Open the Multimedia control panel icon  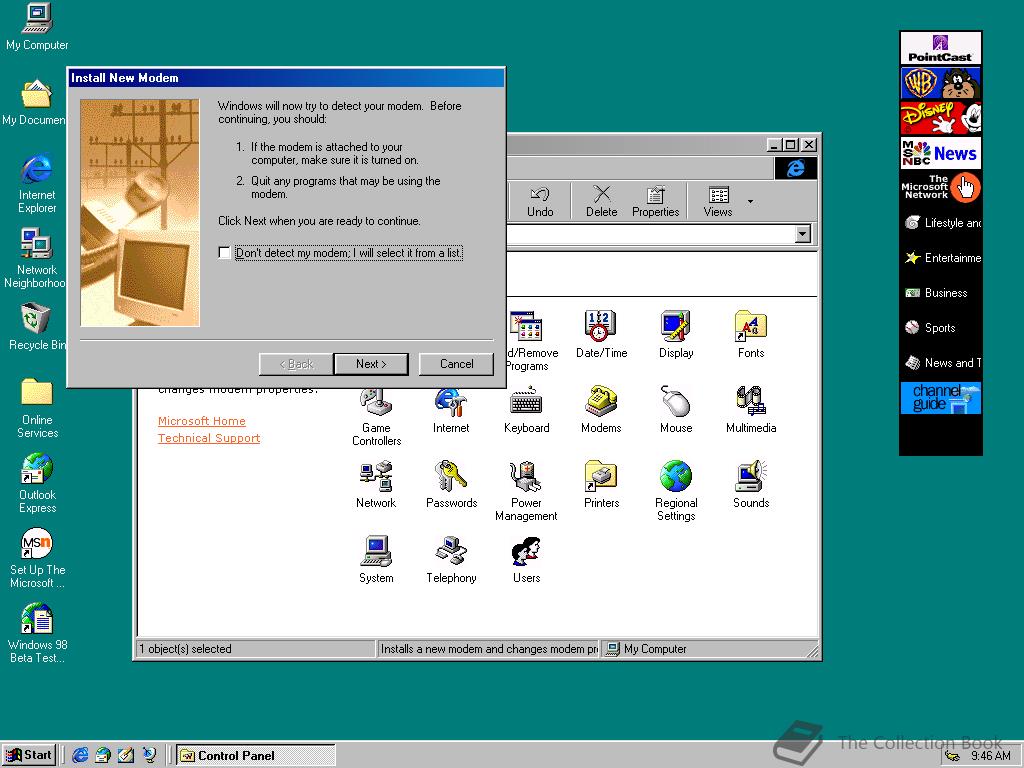click(751, 410)
